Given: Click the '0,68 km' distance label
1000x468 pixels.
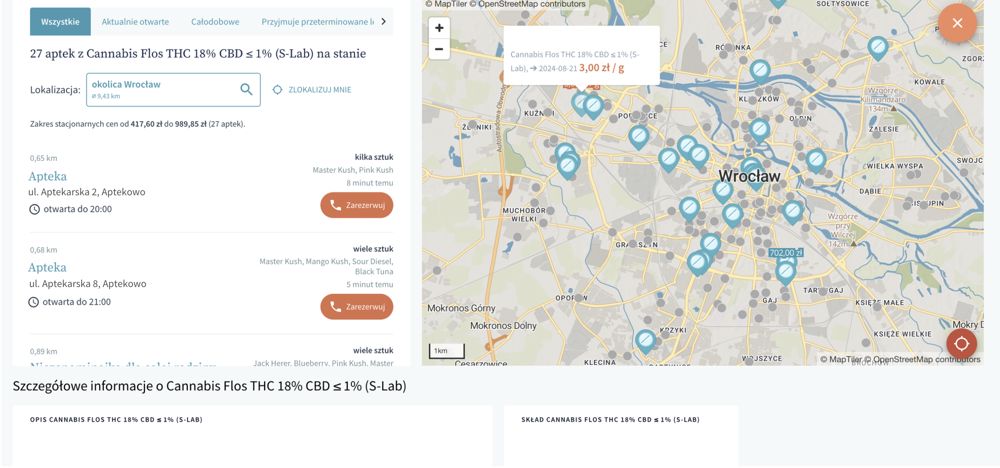Looking at the screenshot, I should click(43, 250).
